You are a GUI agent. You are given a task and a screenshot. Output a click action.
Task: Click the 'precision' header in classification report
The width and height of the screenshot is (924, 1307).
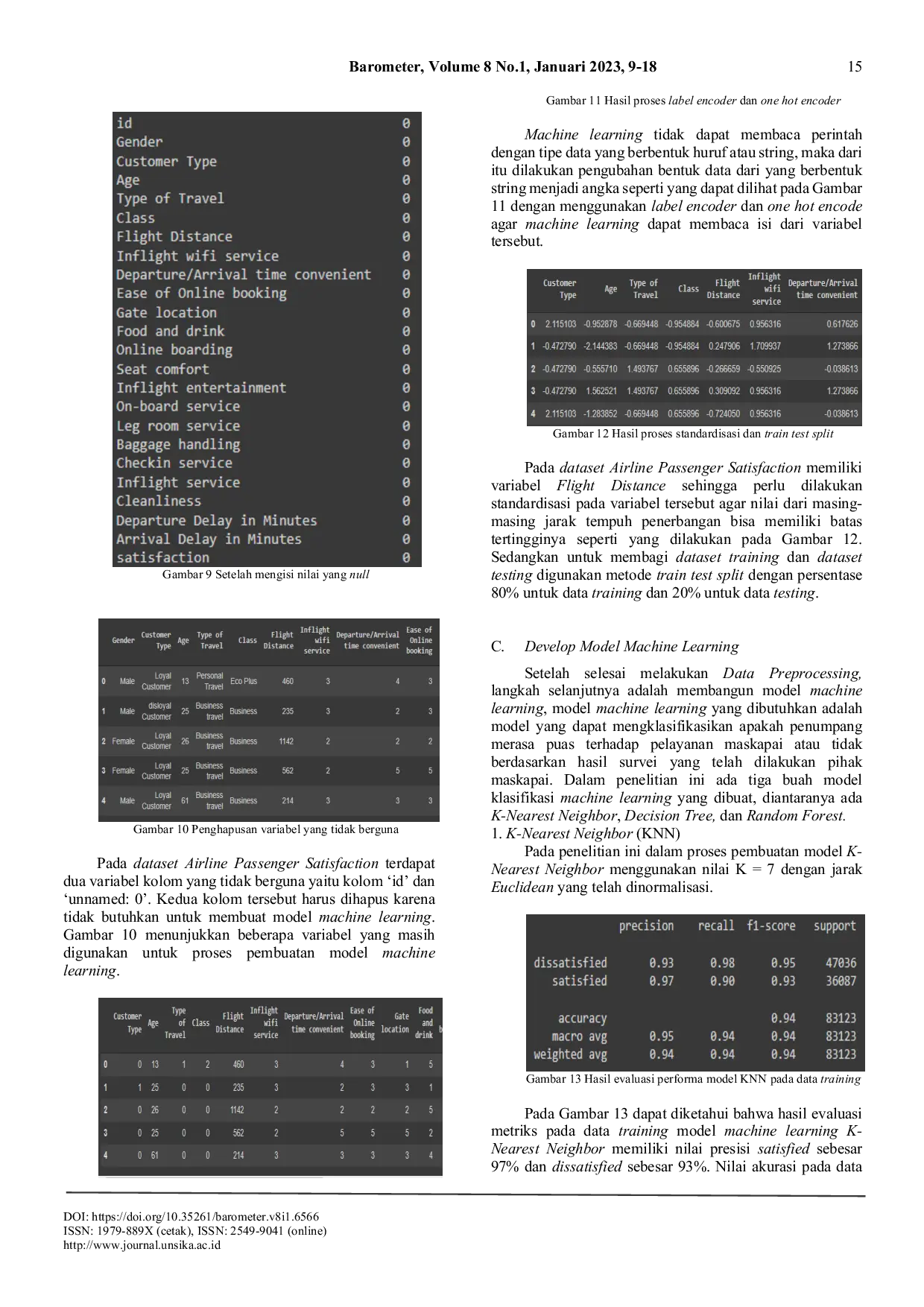click(646, 926)
